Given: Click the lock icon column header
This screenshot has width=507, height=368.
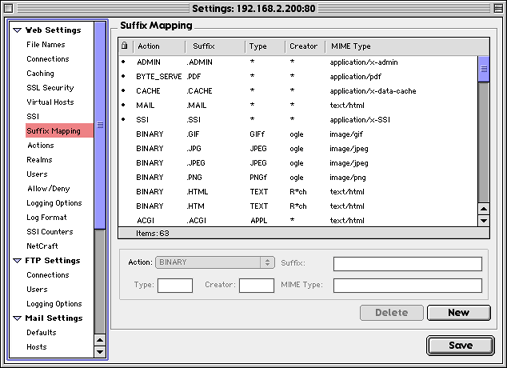Looking at the screenshot, I should click(x=125, y=46).
